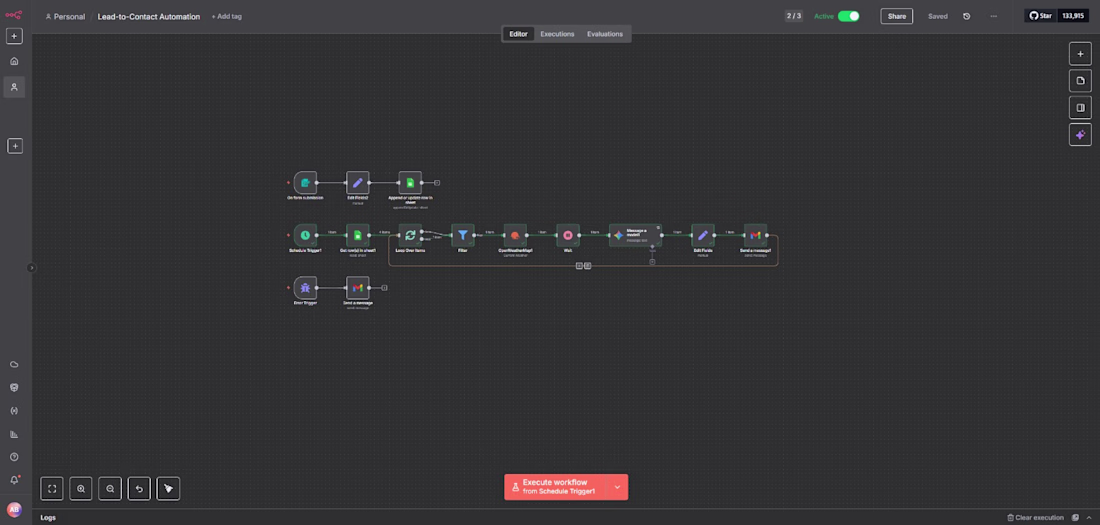Open the Personal projects sidebar icon
Viewport: 1100px width, 525px height.
pos(14,87)
